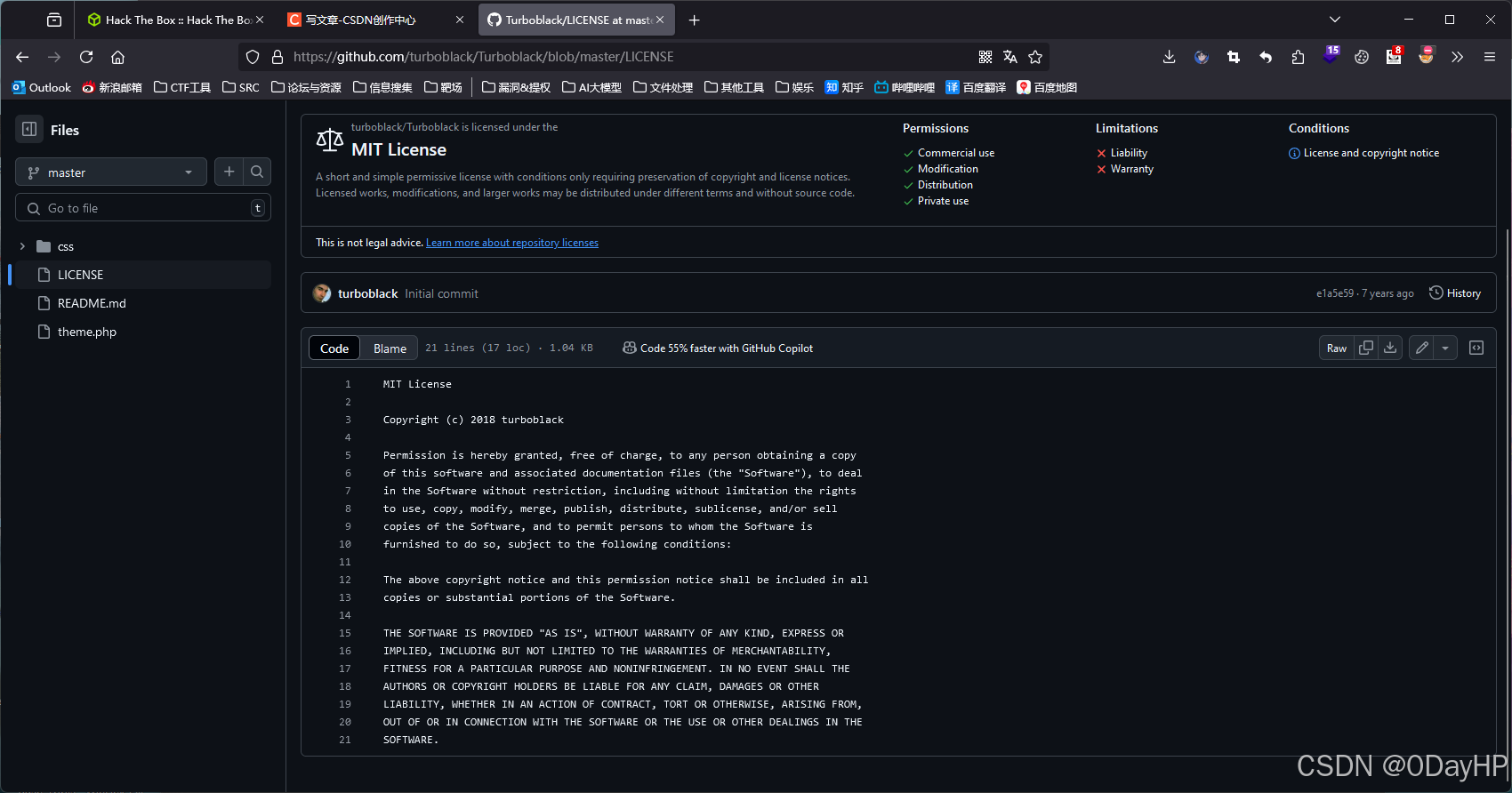Reload the page in browser toolbar
Image resolution: width=1512 pixels, height=793 pixels.
86,57
